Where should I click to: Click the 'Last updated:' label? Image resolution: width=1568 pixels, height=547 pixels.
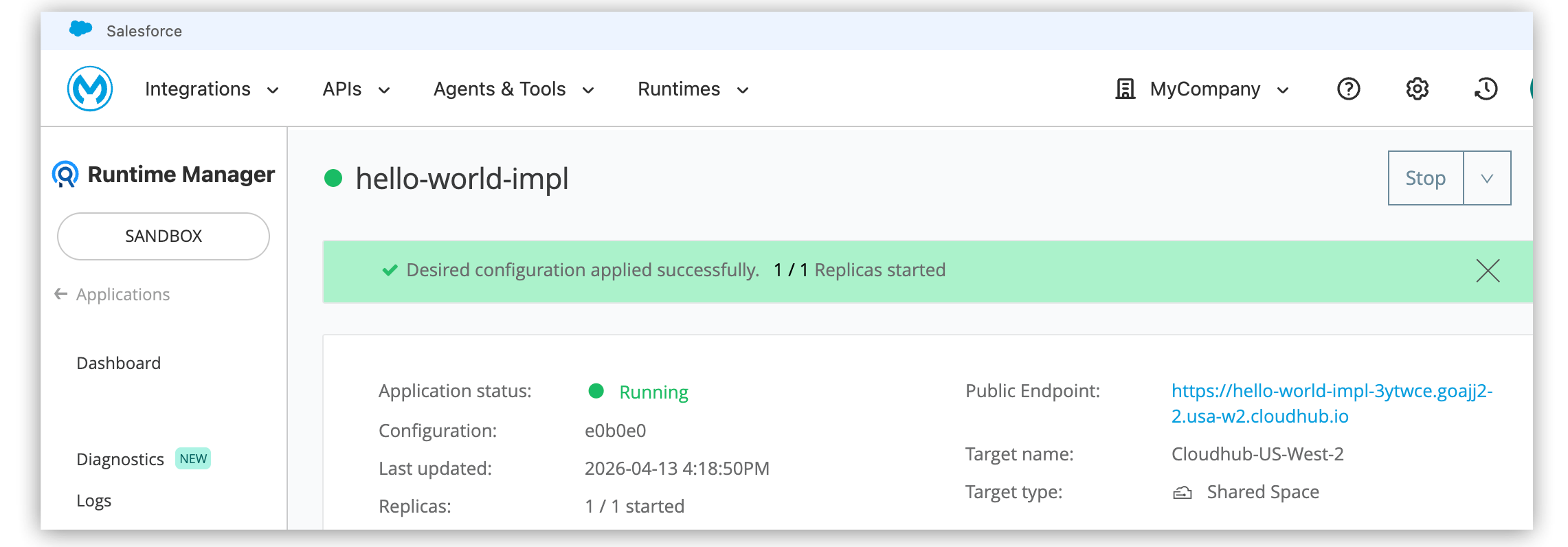(x=435, y=469)
